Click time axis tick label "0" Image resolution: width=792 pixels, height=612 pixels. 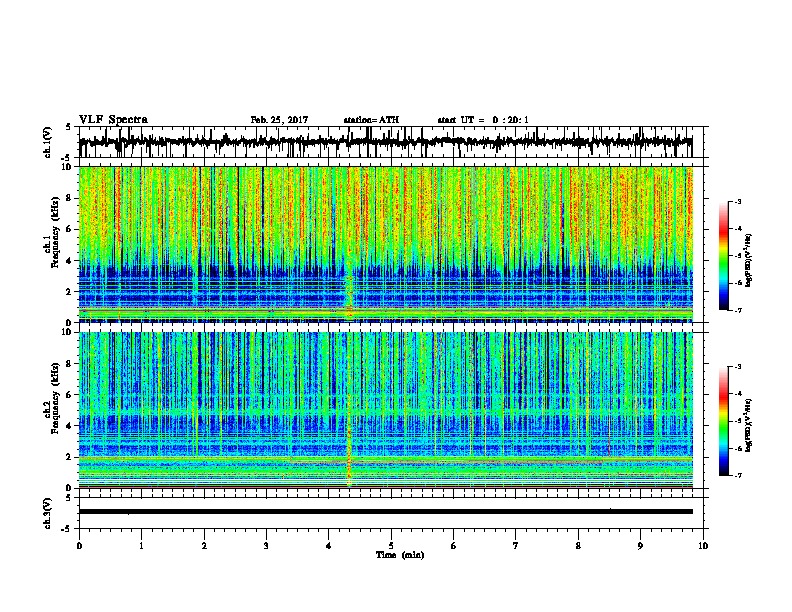pyautogui.click(x=79, y=546)
